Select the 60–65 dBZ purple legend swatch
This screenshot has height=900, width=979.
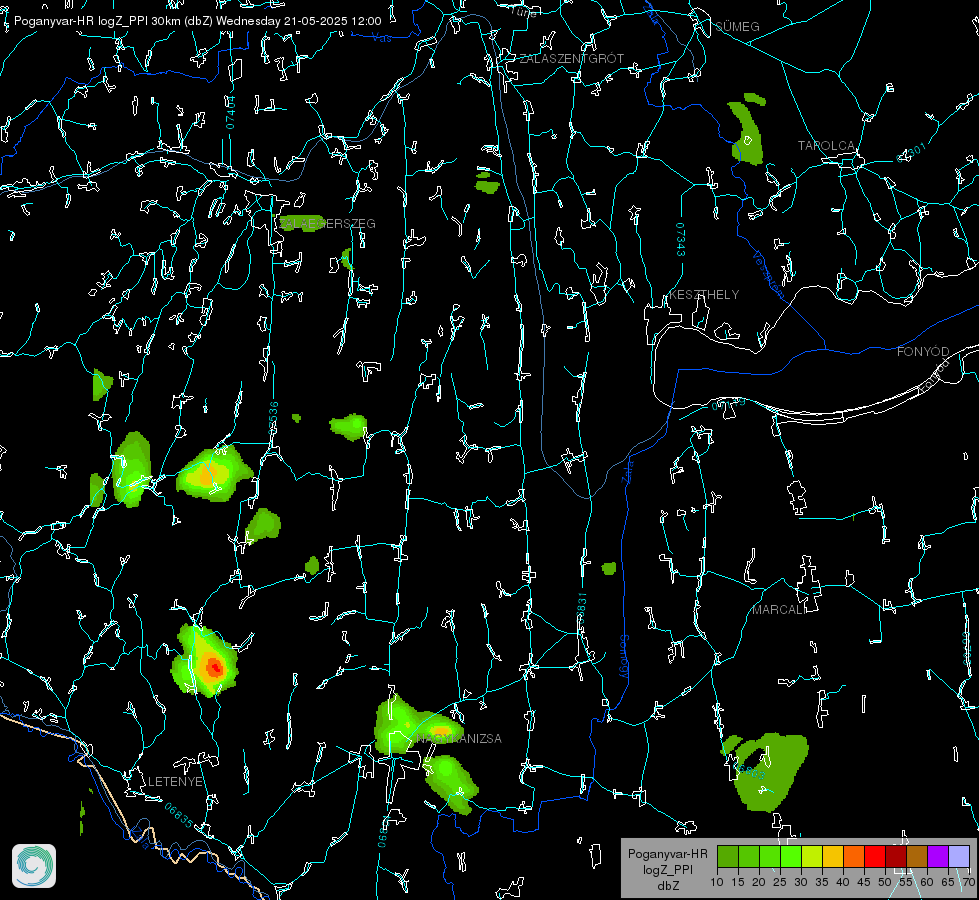[x=938, y=857]
